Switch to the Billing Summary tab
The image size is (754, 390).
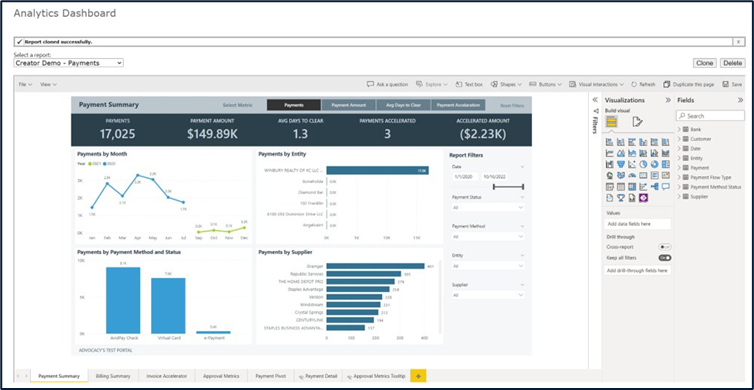(113, 376)
